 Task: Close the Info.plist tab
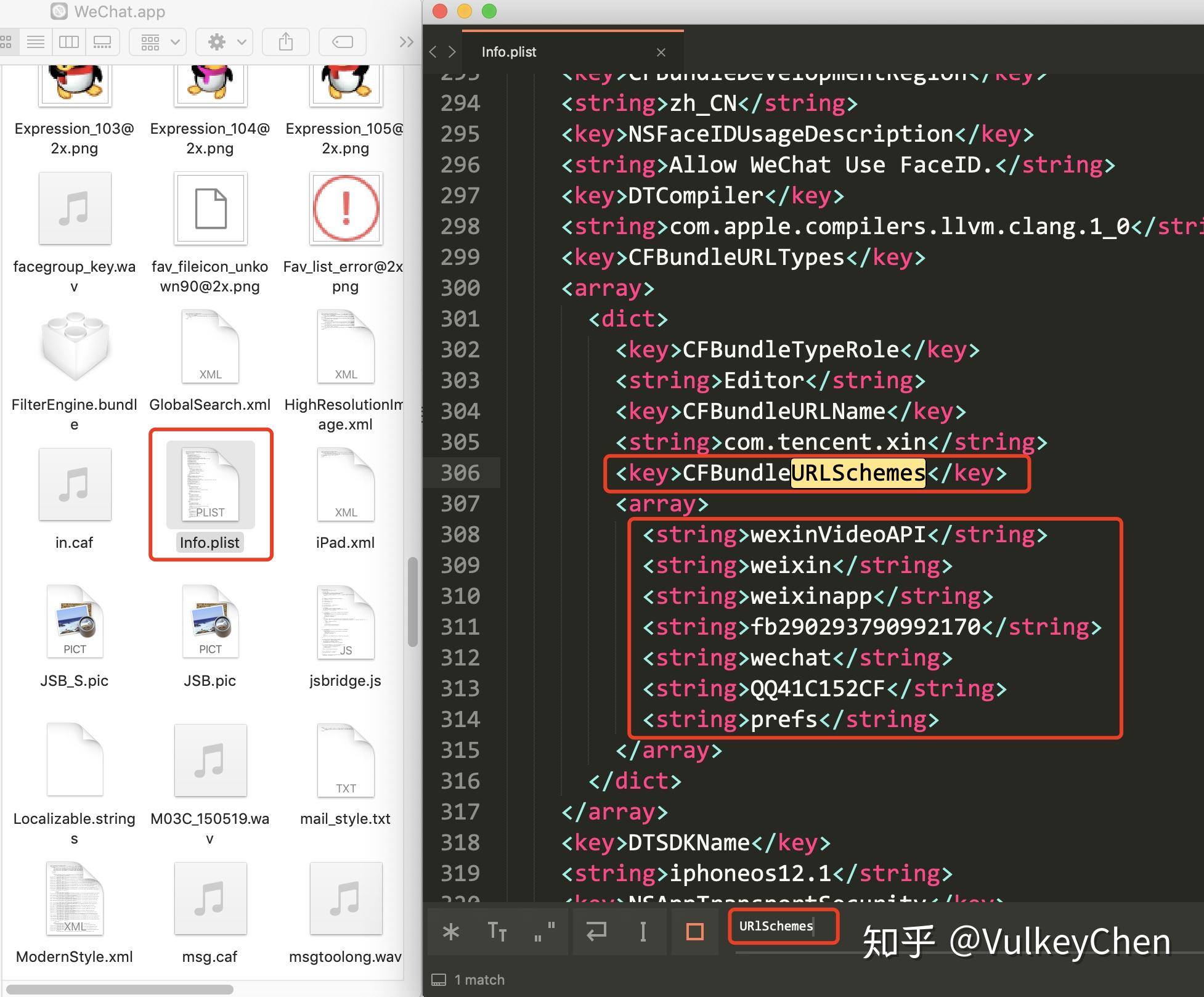[661, 52]
